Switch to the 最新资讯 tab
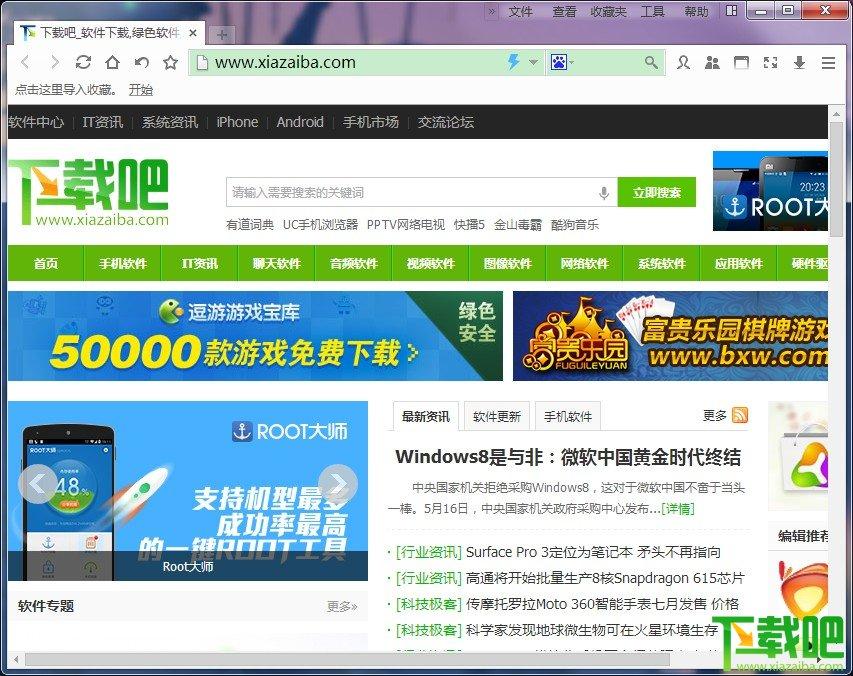Image resolution: width=853 pixels, height=676 pixels. pos(425,417)
